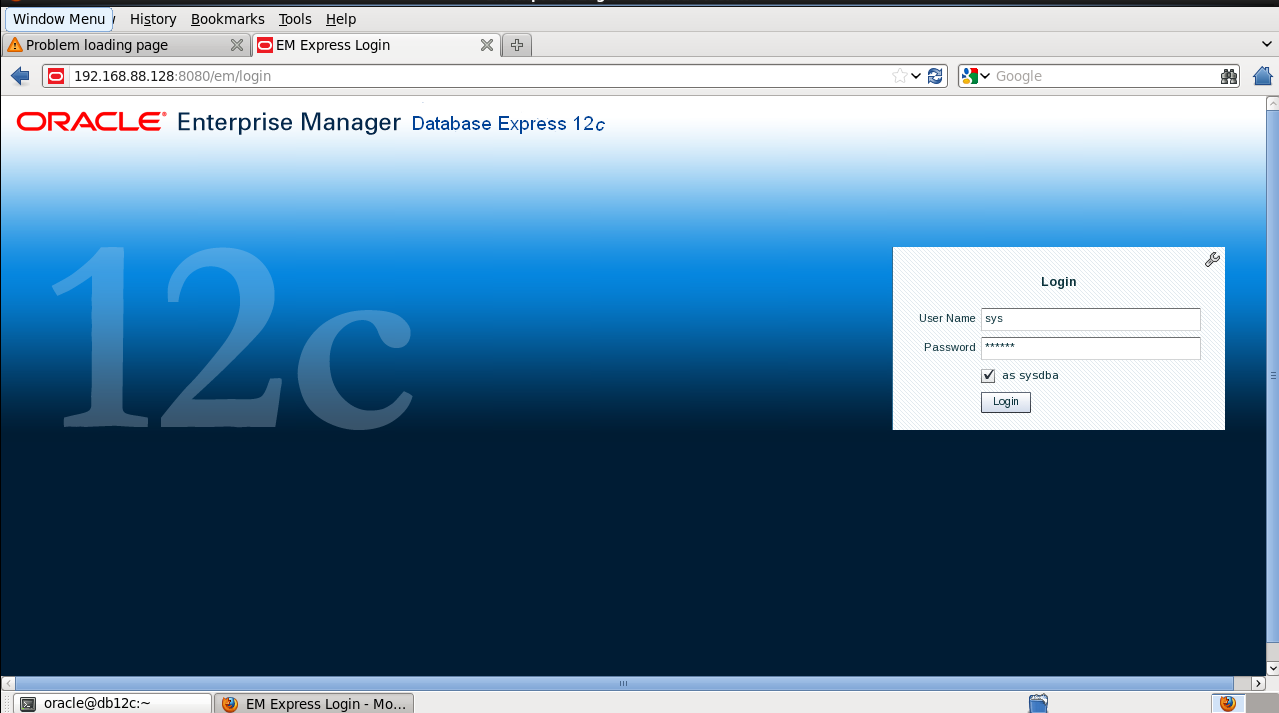
Task: Click the Firefox workspace icon at the bottom right
Action: [x=1227, y=703]
